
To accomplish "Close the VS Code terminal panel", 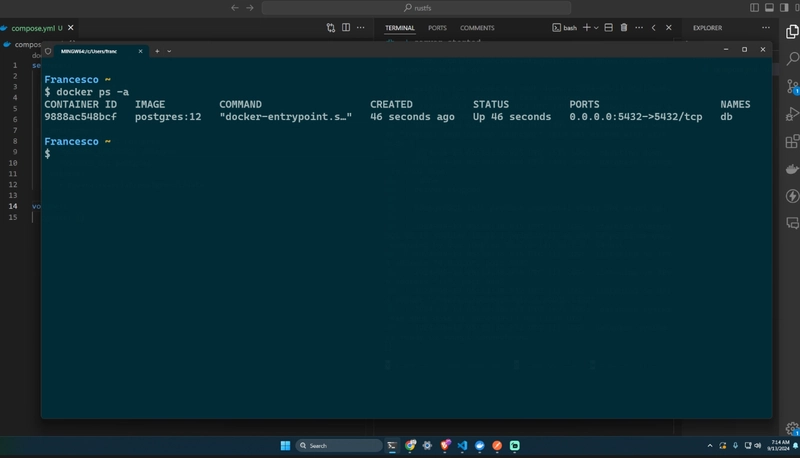I will pyautogui.click(x=669, y=28).
